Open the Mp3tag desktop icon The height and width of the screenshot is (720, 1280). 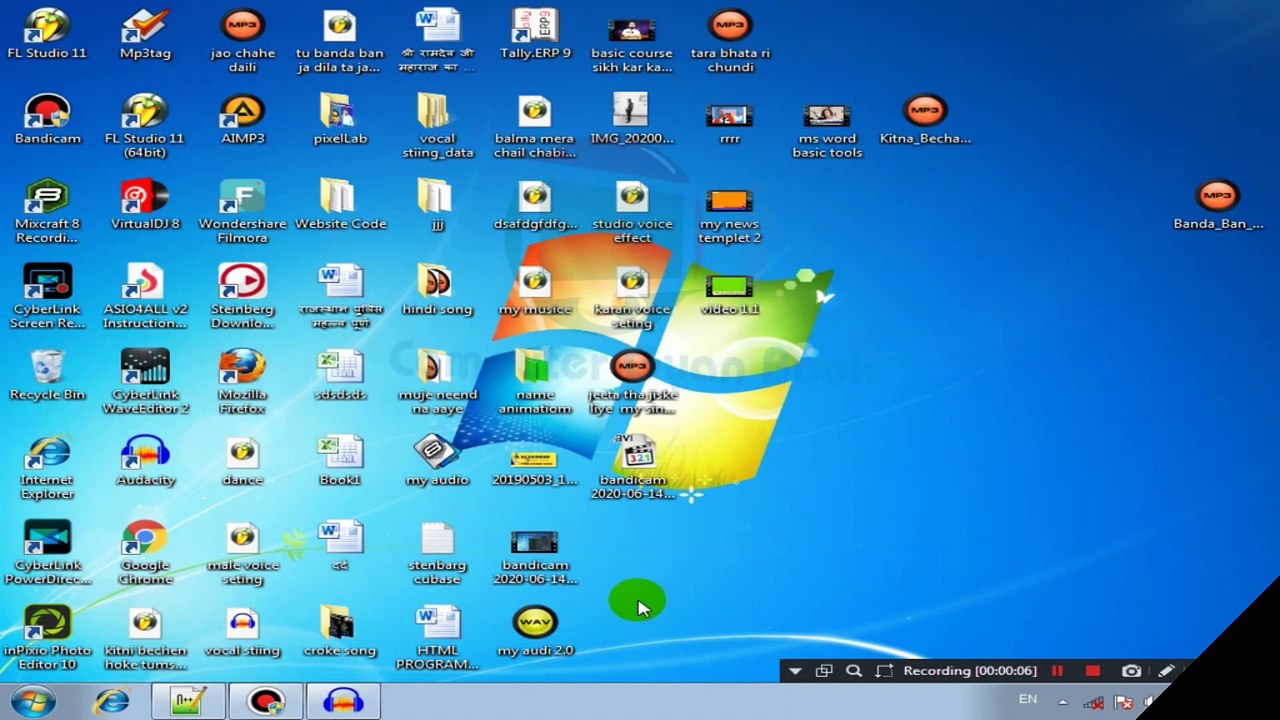tap(145, 34)
